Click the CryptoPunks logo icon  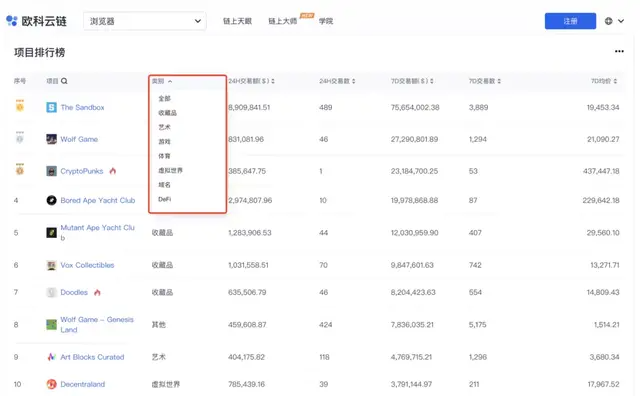pyautogui.click(x=51, y=171)
